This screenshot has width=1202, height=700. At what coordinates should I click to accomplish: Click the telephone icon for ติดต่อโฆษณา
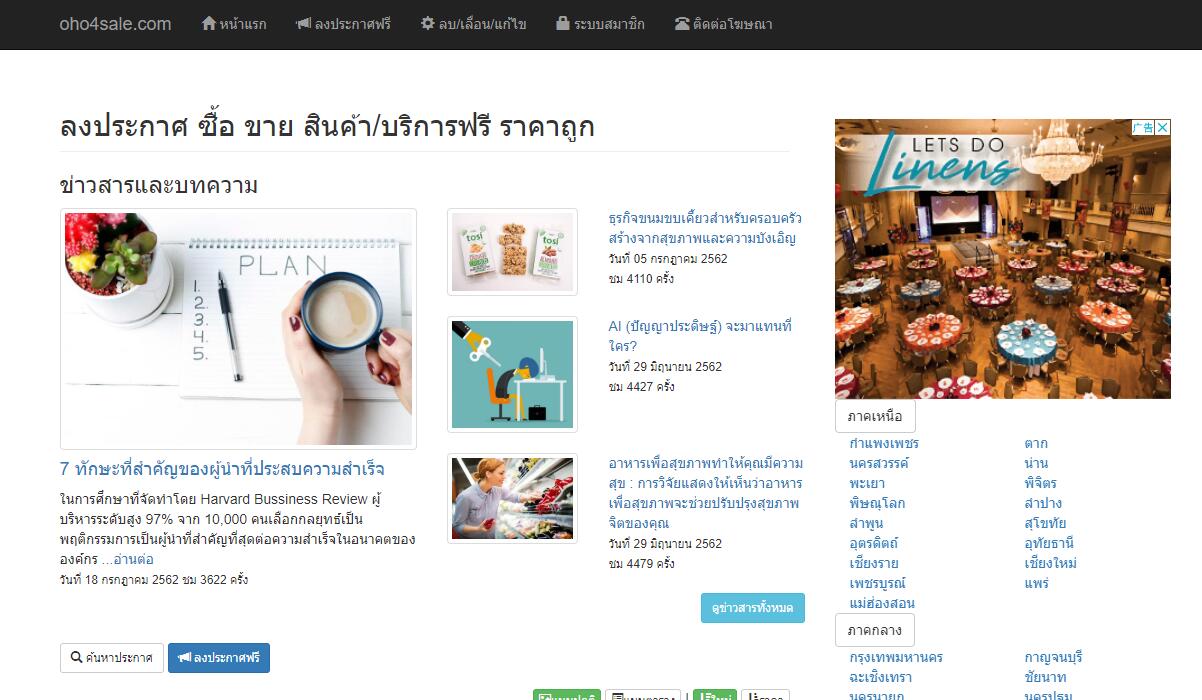(682, 23)
